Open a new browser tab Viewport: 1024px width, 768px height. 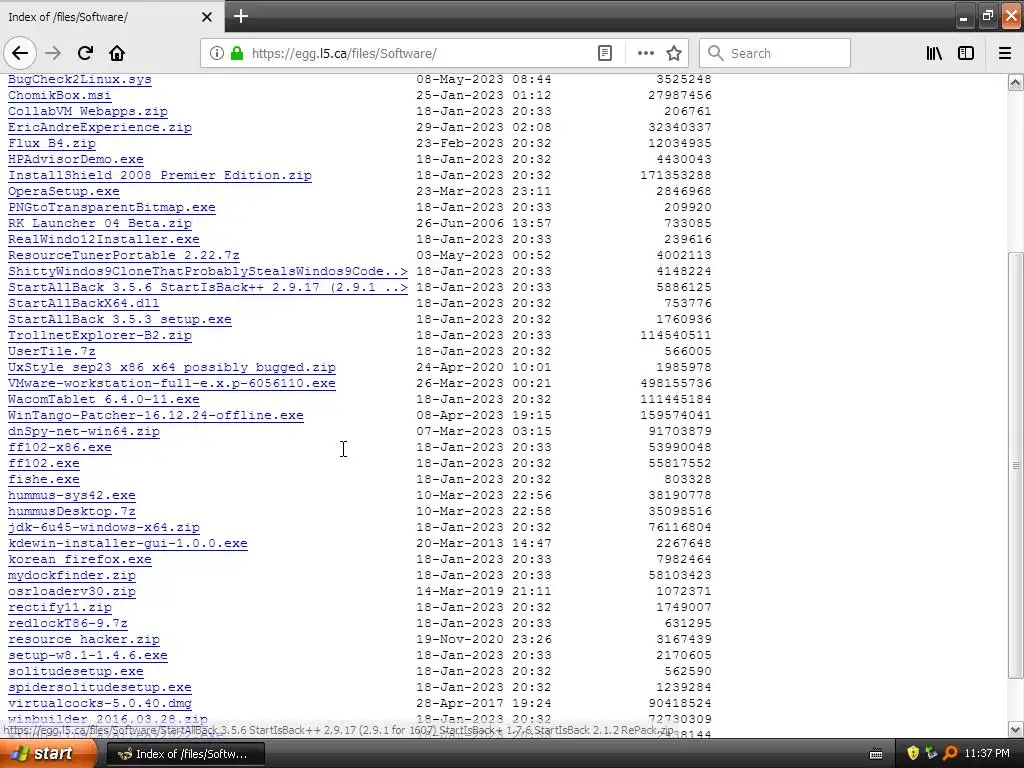click(x=241, y=16)
